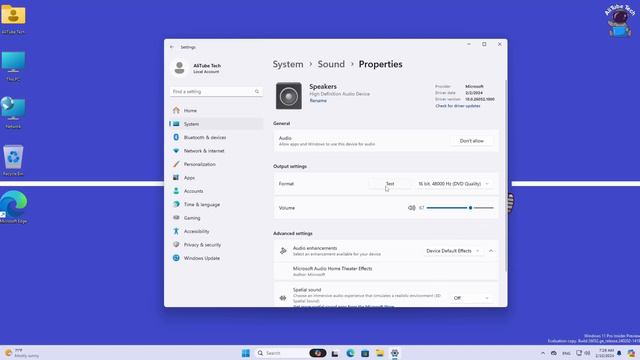This screenshot has height=360, width=640.
Task: Open Privacy & security settings
Action: point(216,244)
